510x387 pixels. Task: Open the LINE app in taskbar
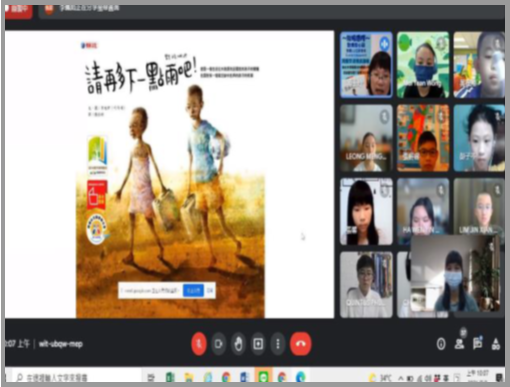click(x=264, y=377)
